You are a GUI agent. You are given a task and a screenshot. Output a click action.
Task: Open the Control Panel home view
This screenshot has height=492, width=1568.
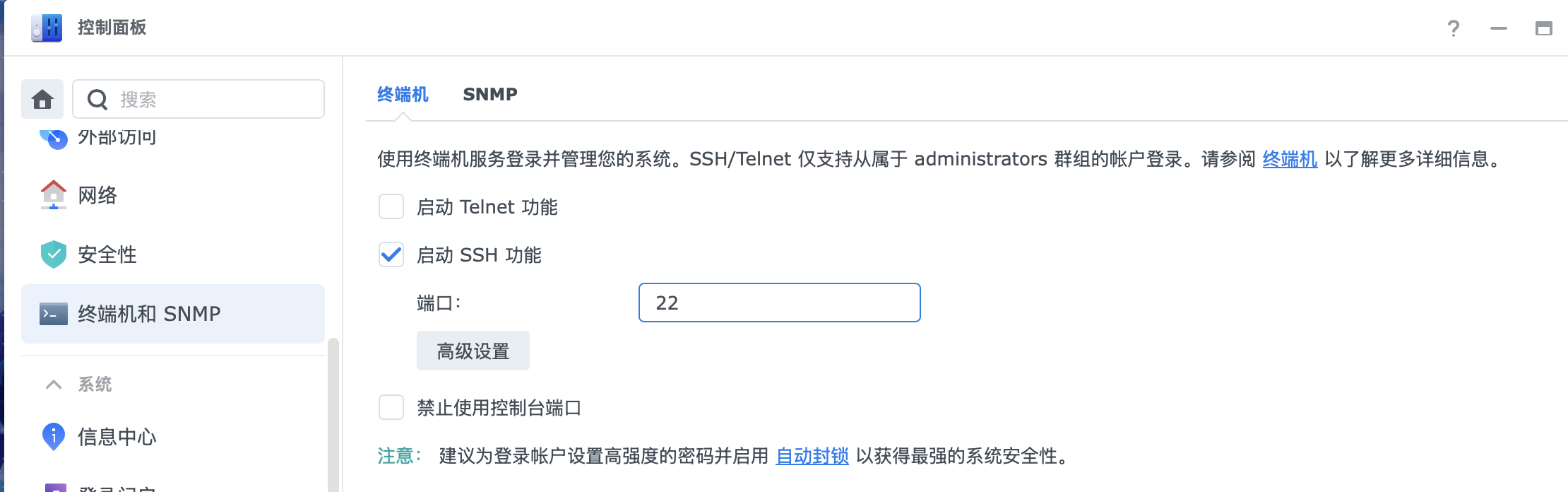[43, 99]
